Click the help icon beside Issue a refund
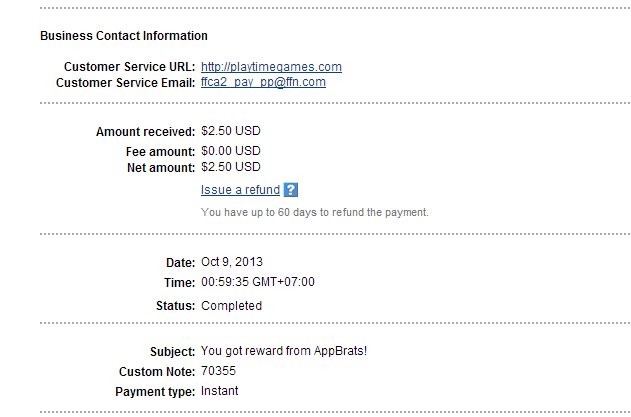This screenshot has height=417, width=631. pos(291,190)
